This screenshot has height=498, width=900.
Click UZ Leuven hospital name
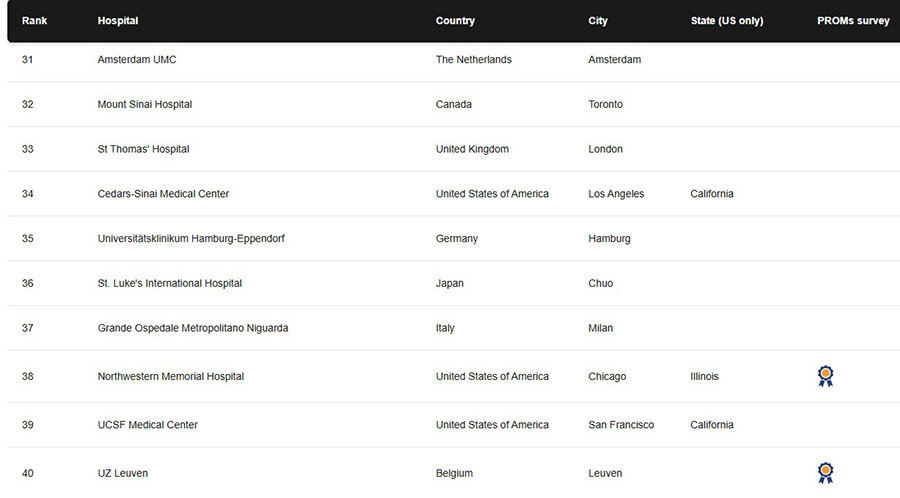(x=123, y=473)
